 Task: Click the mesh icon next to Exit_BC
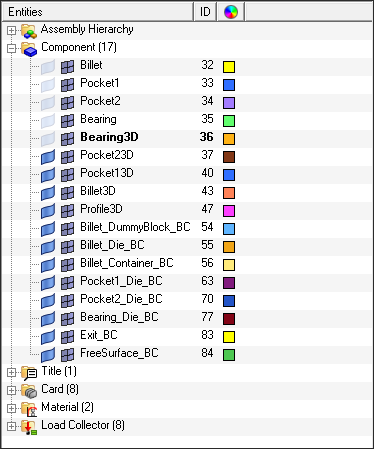coord(67,337)
